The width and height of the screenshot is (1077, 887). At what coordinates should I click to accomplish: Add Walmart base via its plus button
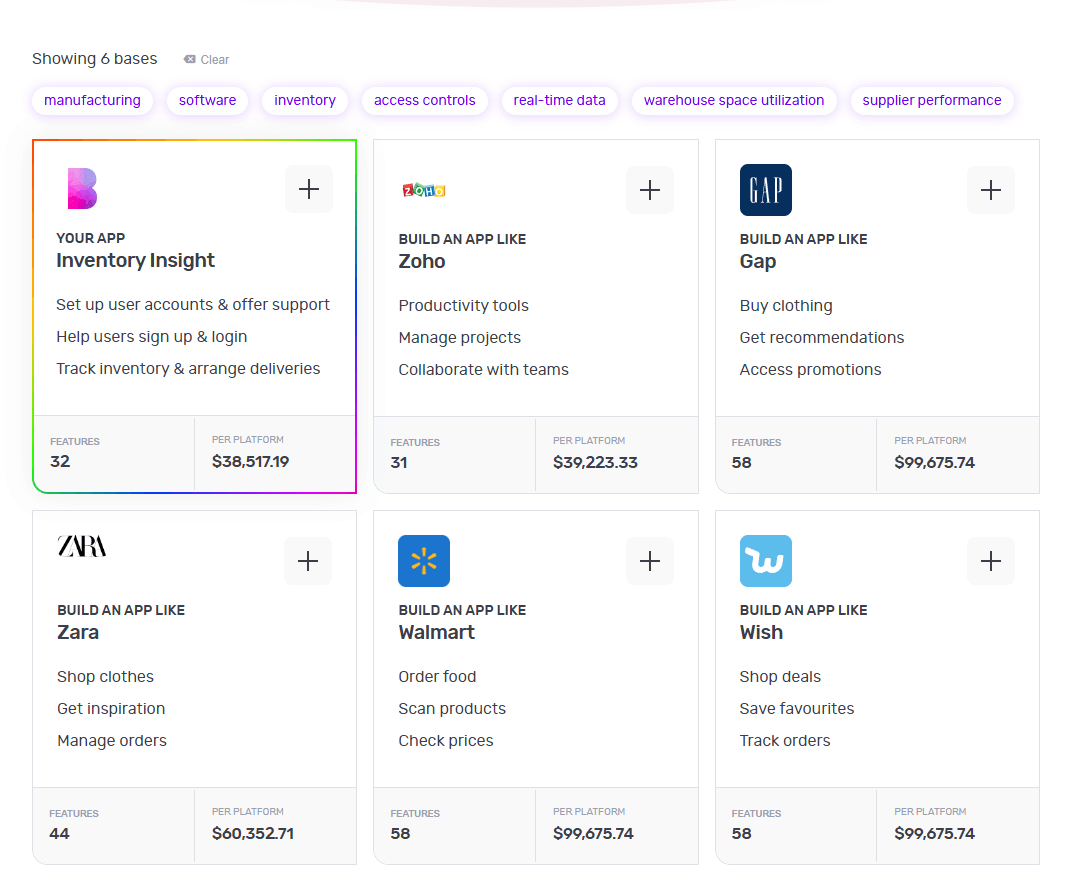pyautogui.click(x=650, y=561)
